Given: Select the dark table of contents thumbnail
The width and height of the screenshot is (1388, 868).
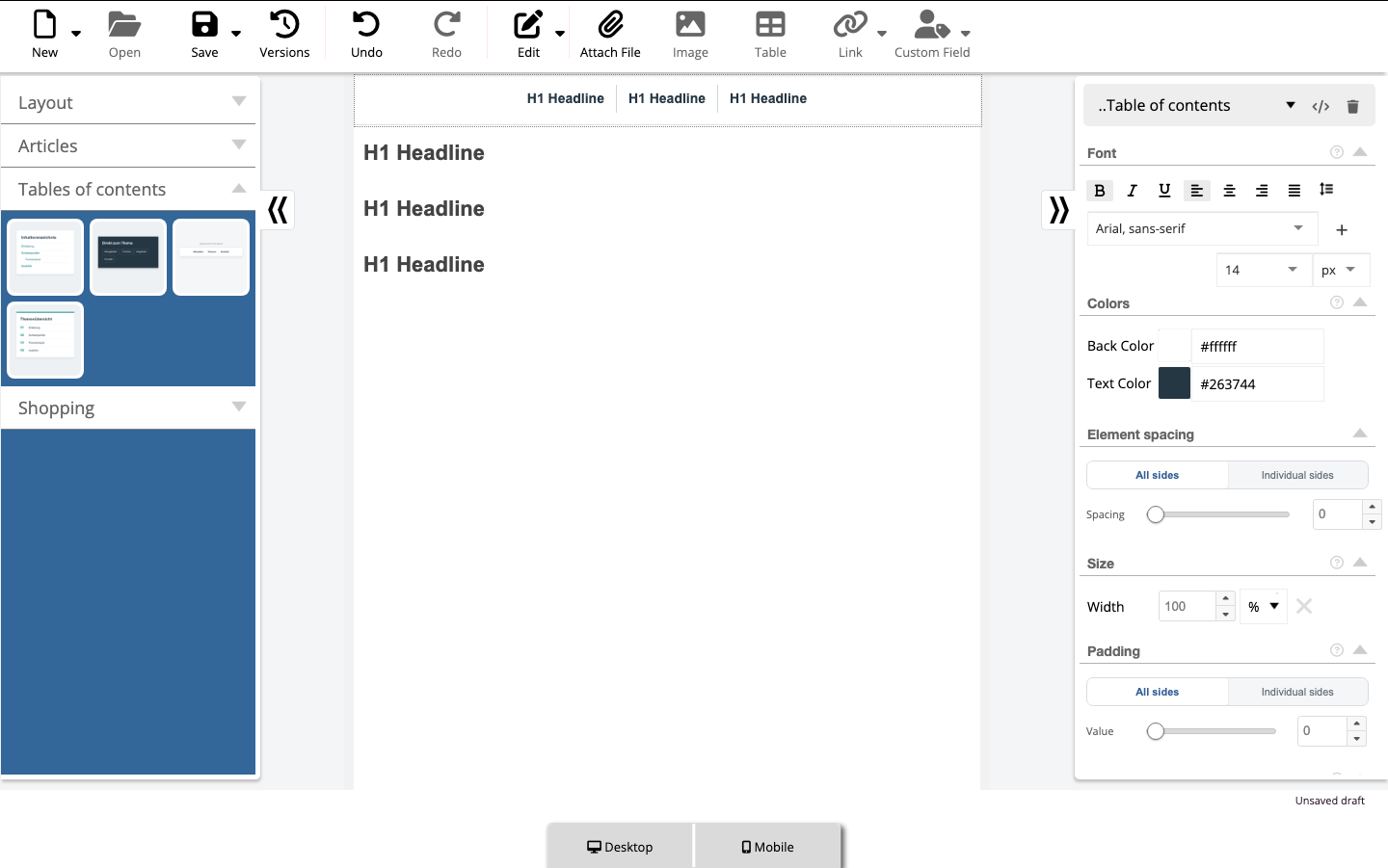Looking at the screenshot, I should click(x=128, y=257).
